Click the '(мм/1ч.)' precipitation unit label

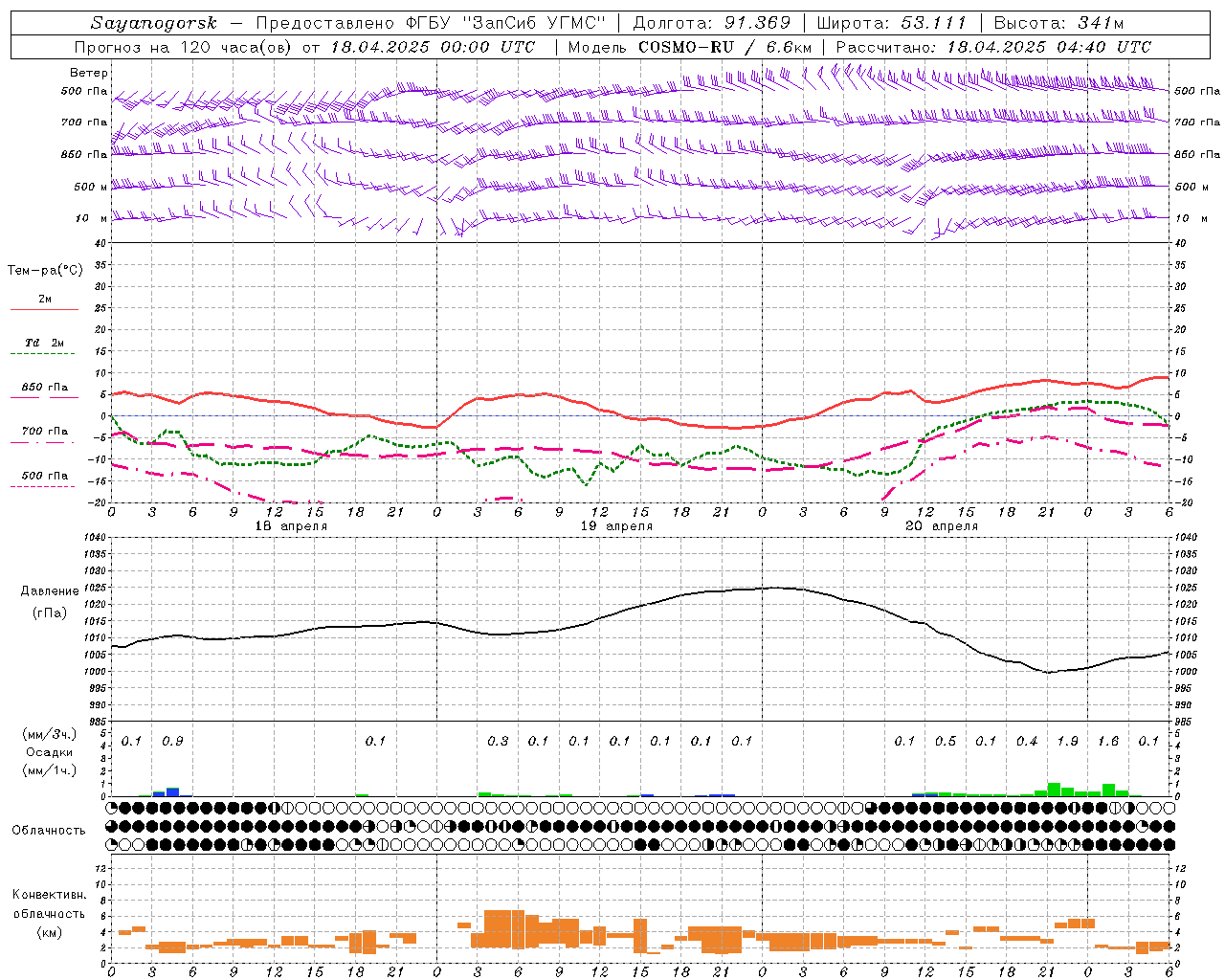(50, 770)
